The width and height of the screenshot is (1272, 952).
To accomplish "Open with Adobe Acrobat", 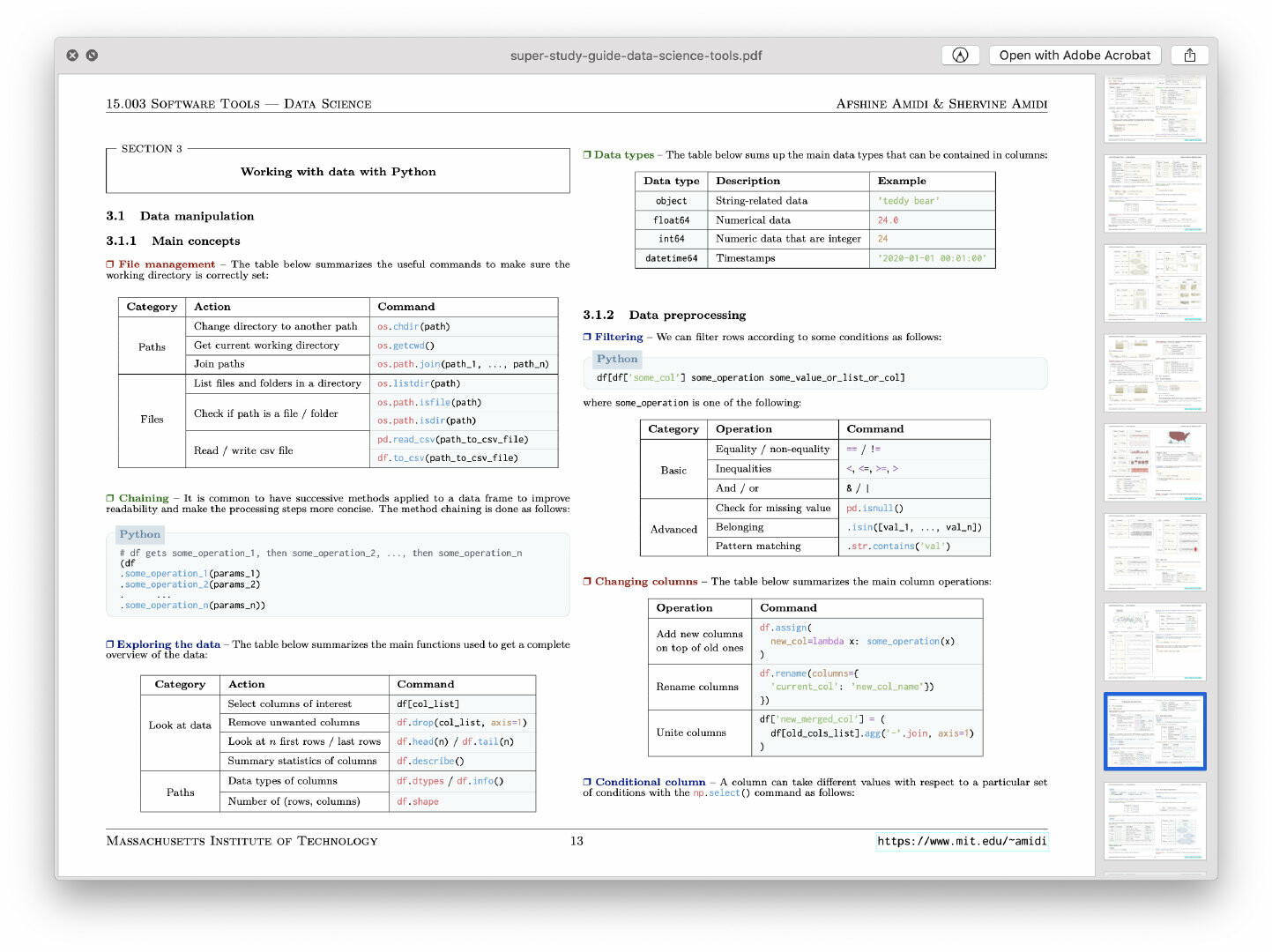I will pyautogui.click(x=1075, y=56).
